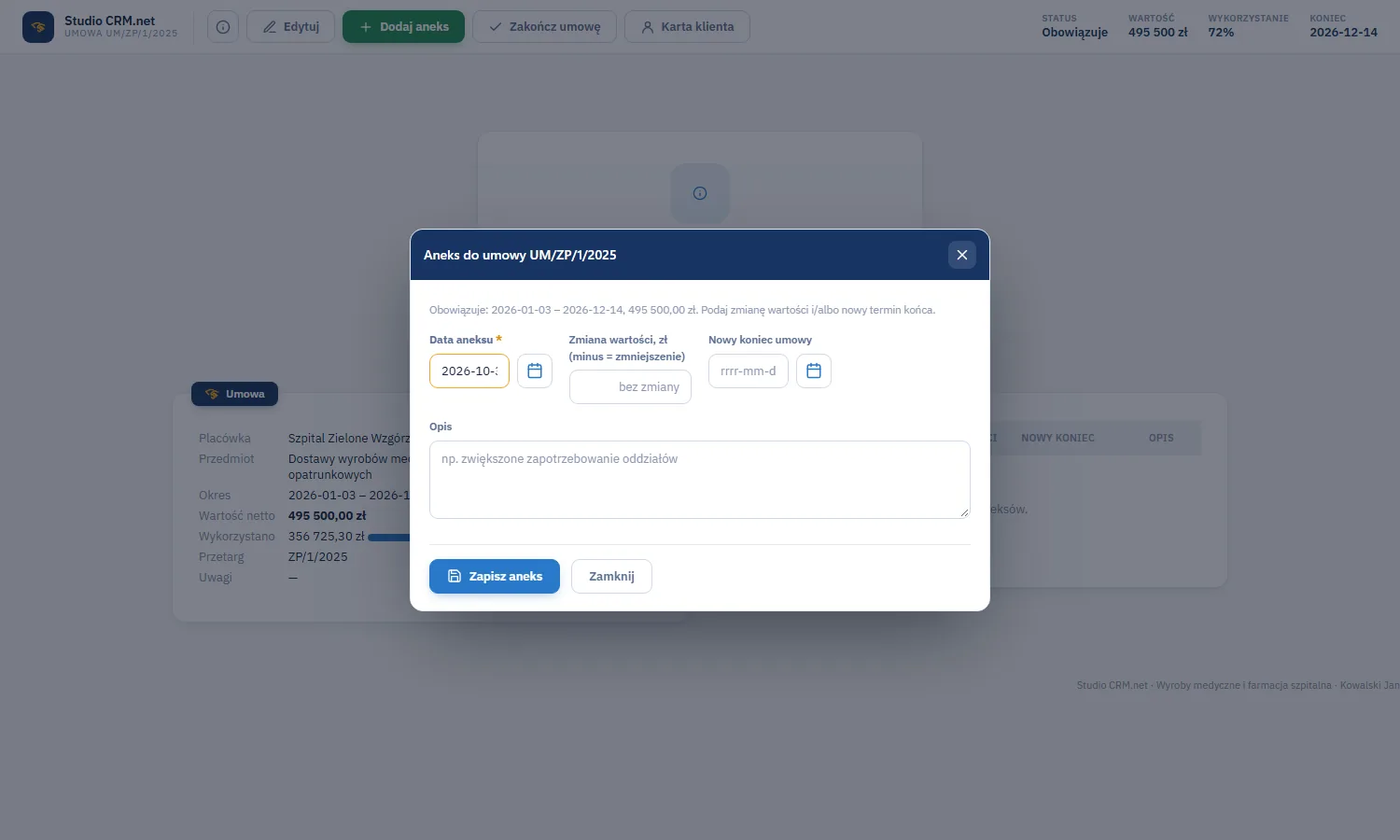This screenshot has width=1400, height=840.
Task: Click the Studio CRM.net app title
Action: coord(109,21)
